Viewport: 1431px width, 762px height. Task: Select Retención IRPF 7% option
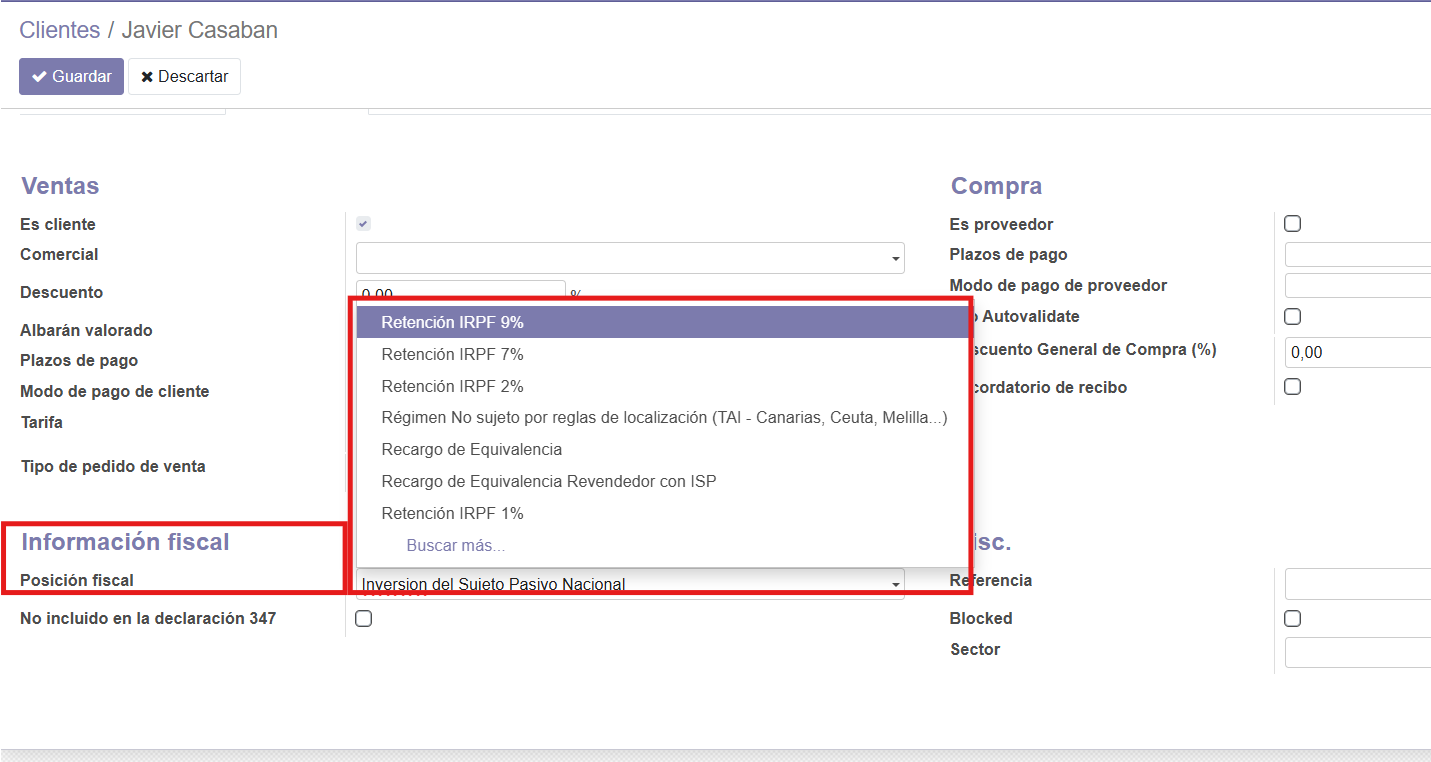(453, 354)
